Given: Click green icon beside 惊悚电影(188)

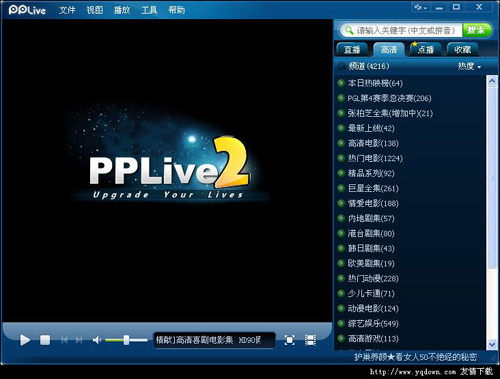Looking at the screenshot, I should 341,203.
